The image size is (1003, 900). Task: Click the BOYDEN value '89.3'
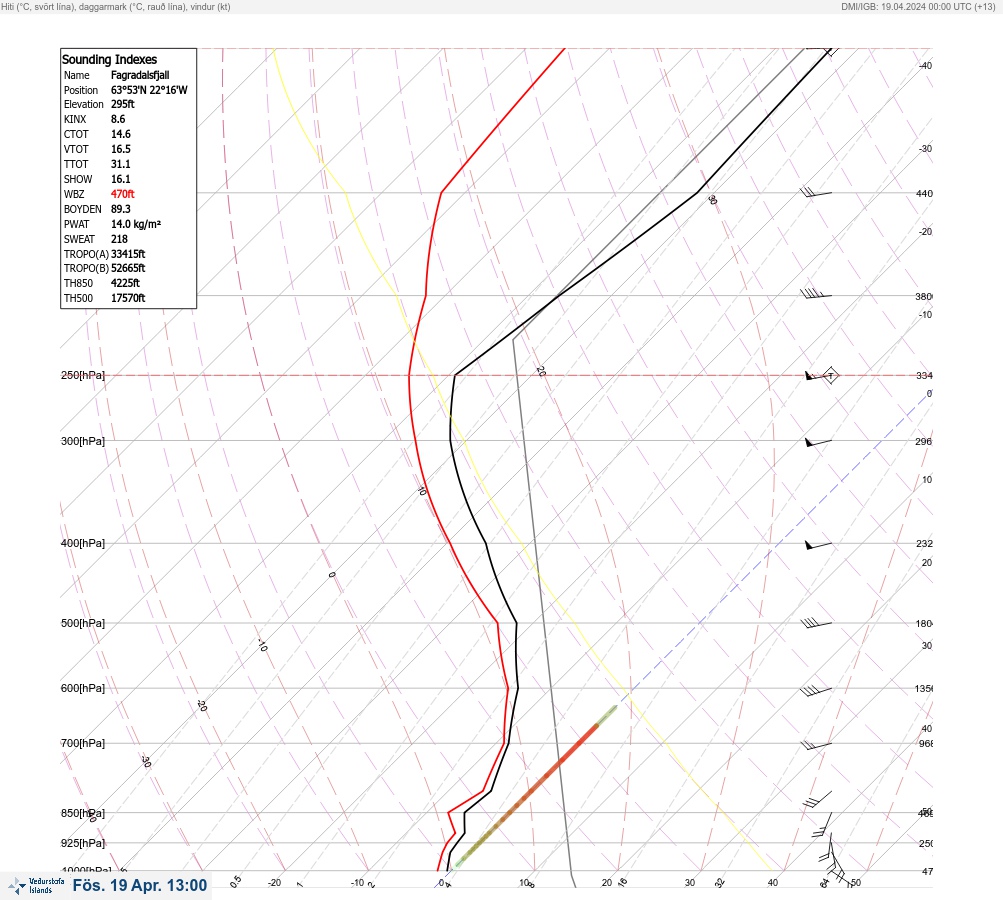click(x=121, y=209)
